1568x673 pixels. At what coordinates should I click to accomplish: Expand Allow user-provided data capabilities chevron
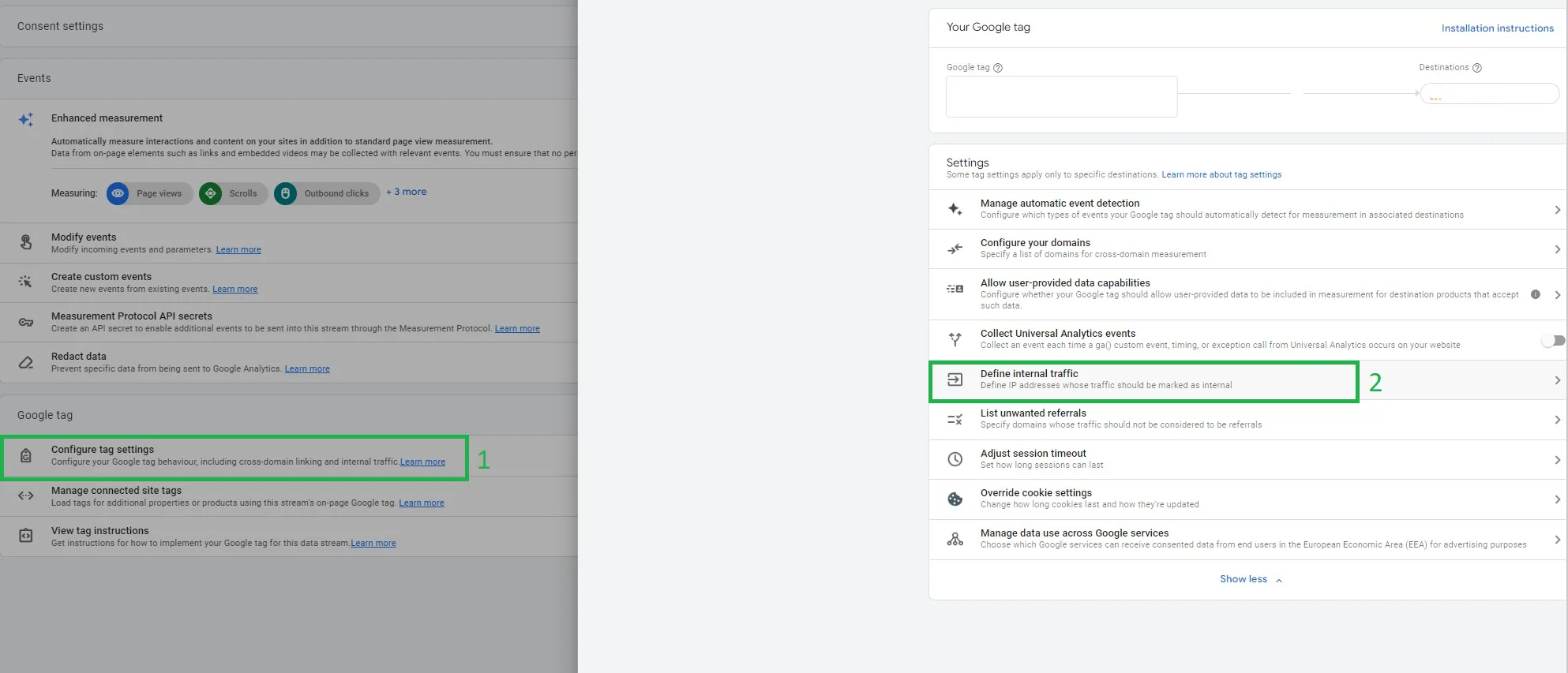tap(1557, 294)
